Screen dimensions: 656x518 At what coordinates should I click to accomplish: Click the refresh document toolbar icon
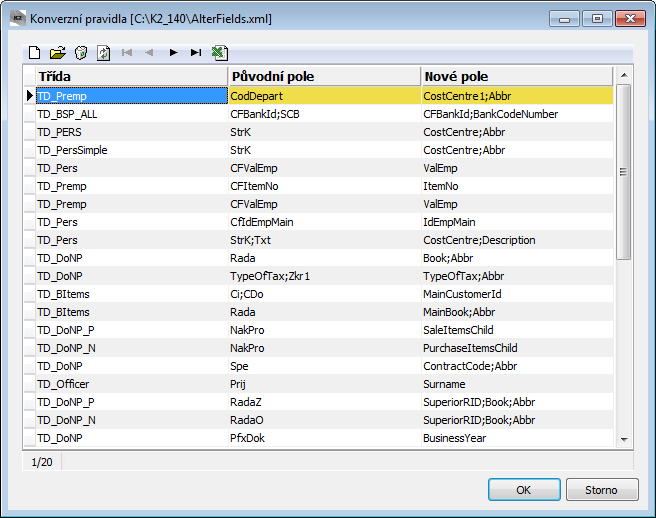(103, 53)
